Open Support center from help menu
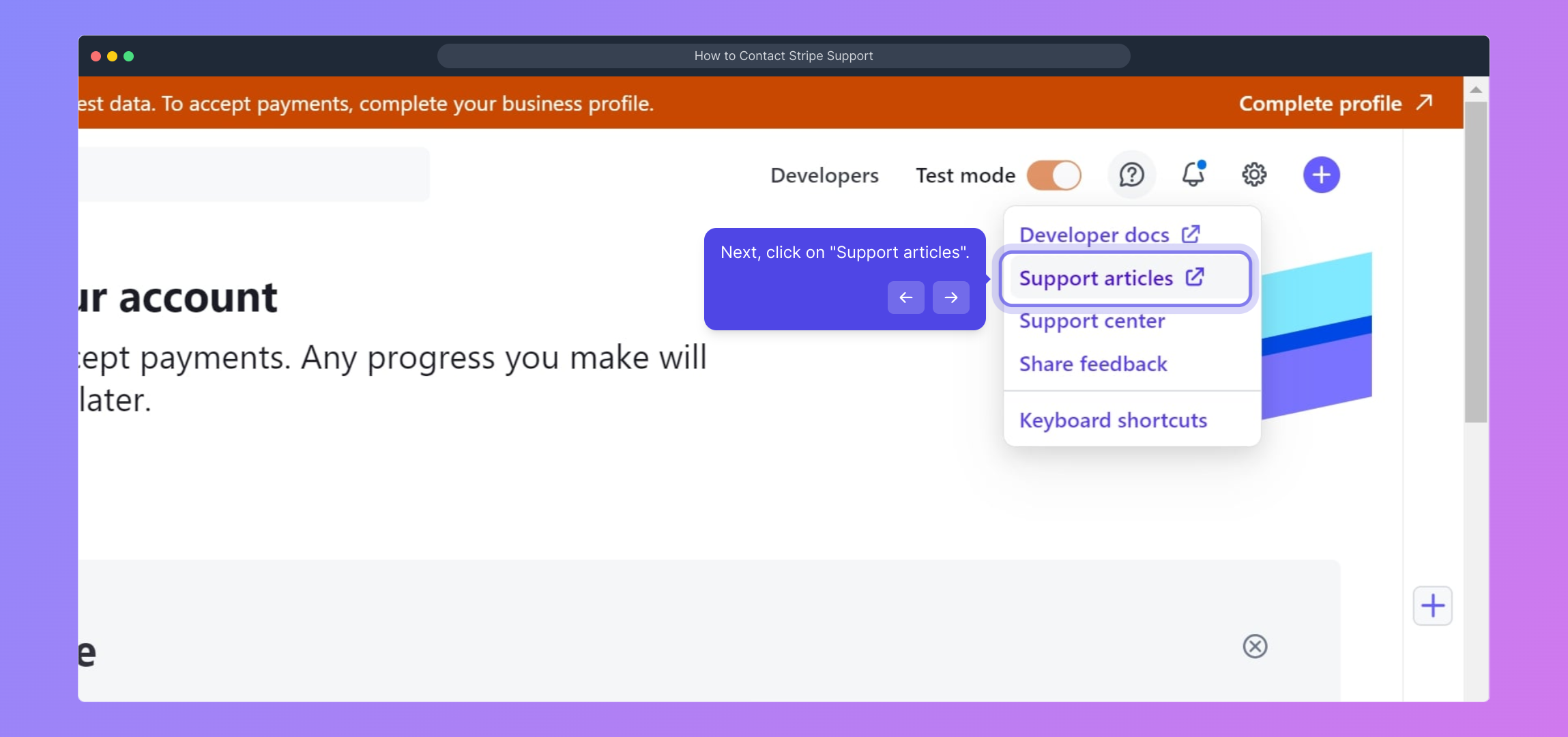1568x737 pixels. pos(1092,321)
